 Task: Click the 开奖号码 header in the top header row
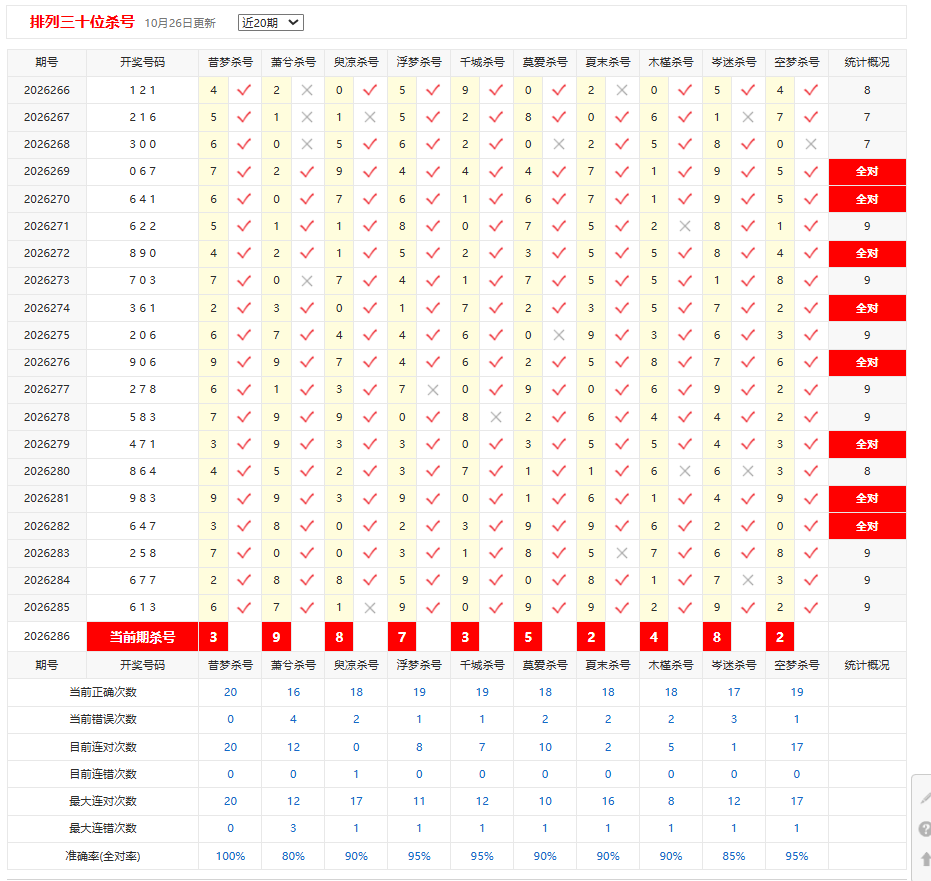142,62
